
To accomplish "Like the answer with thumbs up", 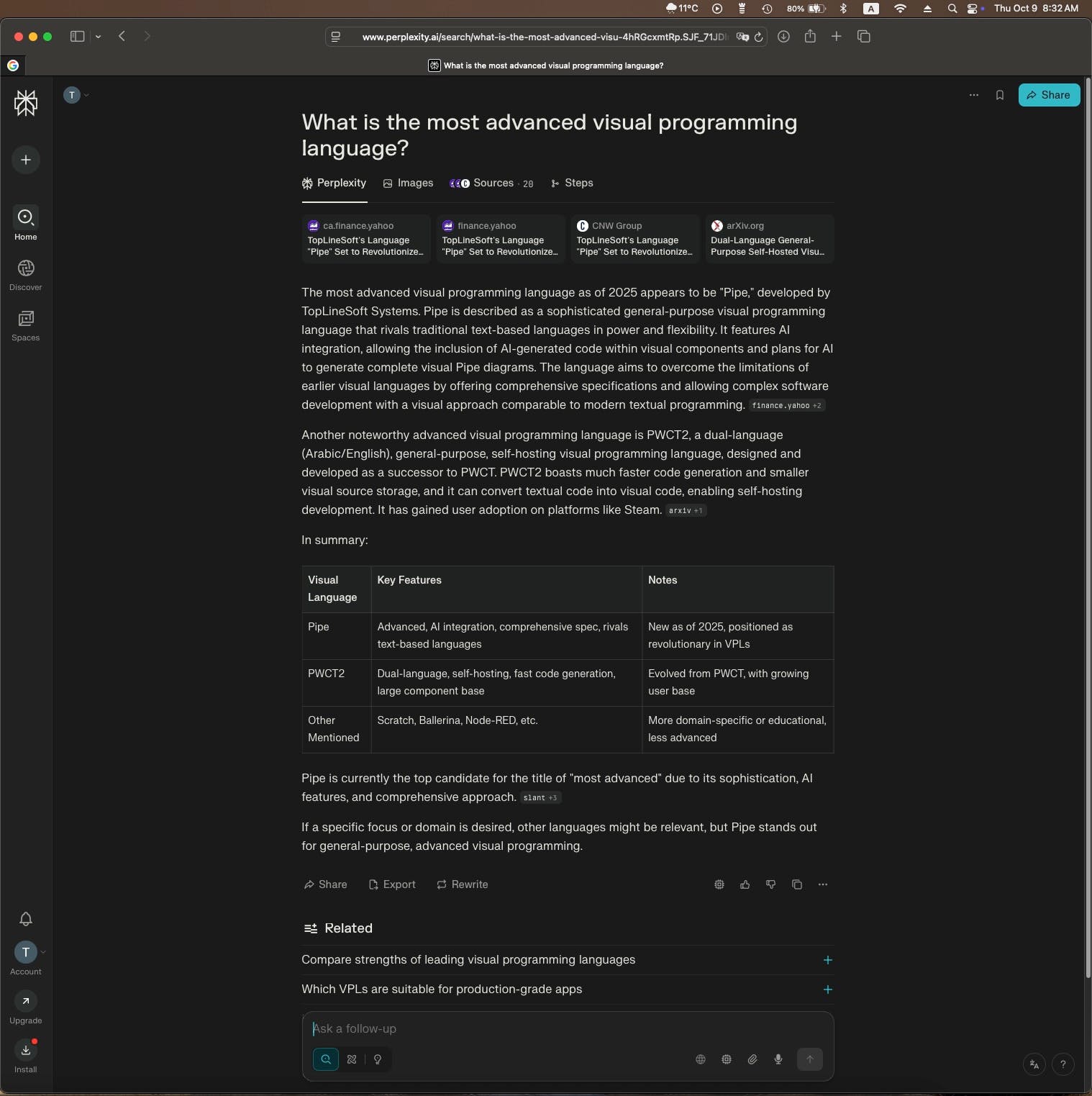I will click(745, 884).
